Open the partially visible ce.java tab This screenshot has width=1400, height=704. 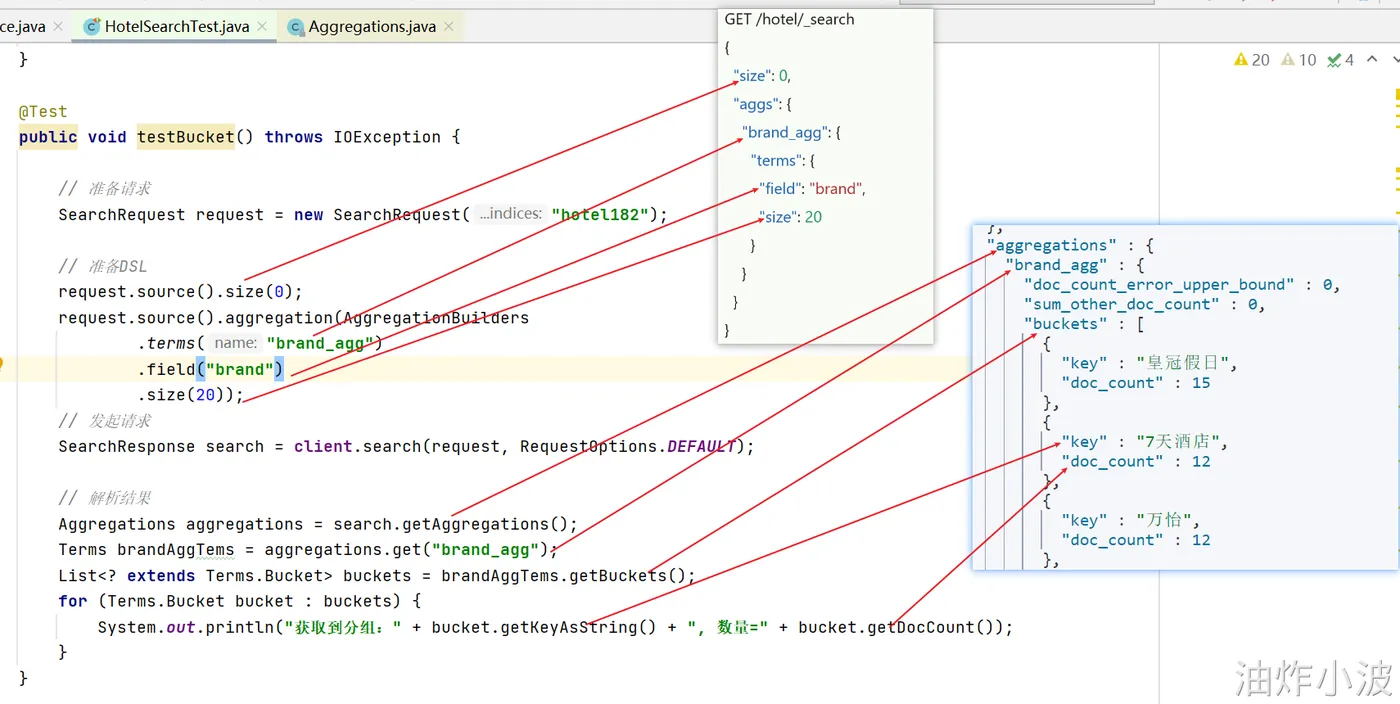point(22,27)
